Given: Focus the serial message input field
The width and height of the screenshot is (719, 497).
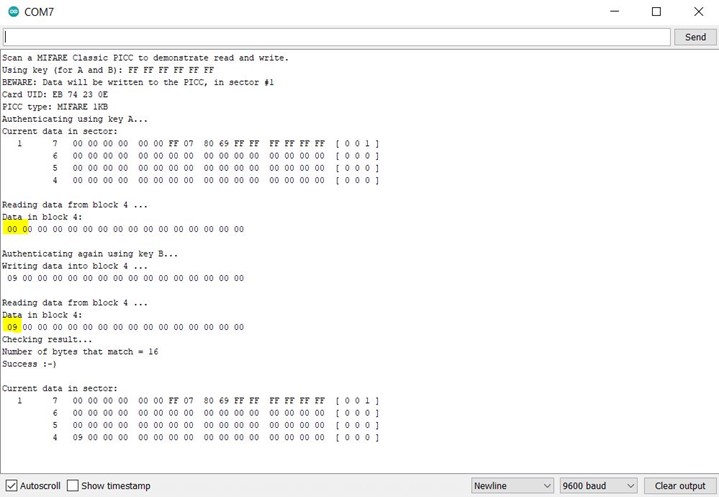Looking at the screenshot, I should coord(337,37).
